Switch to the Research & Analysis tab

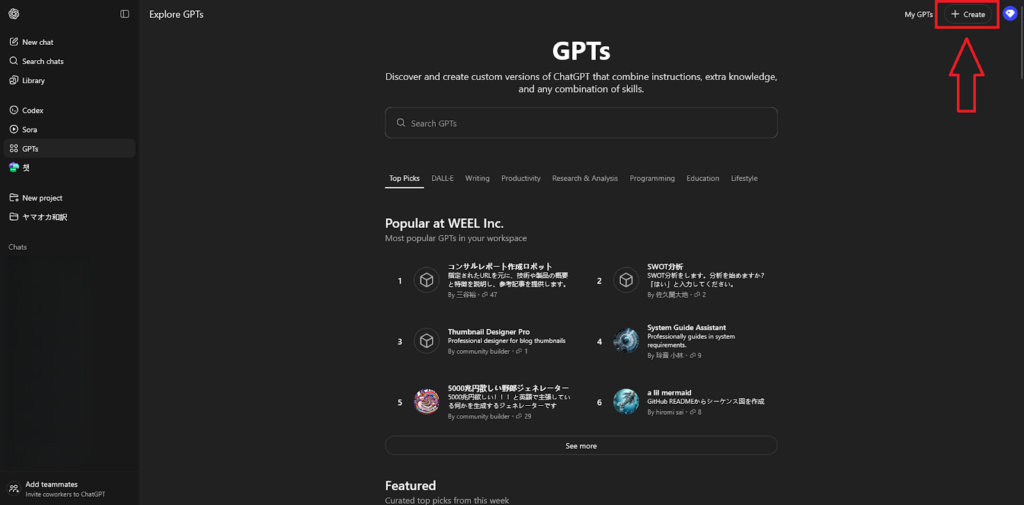coord(584,178)
